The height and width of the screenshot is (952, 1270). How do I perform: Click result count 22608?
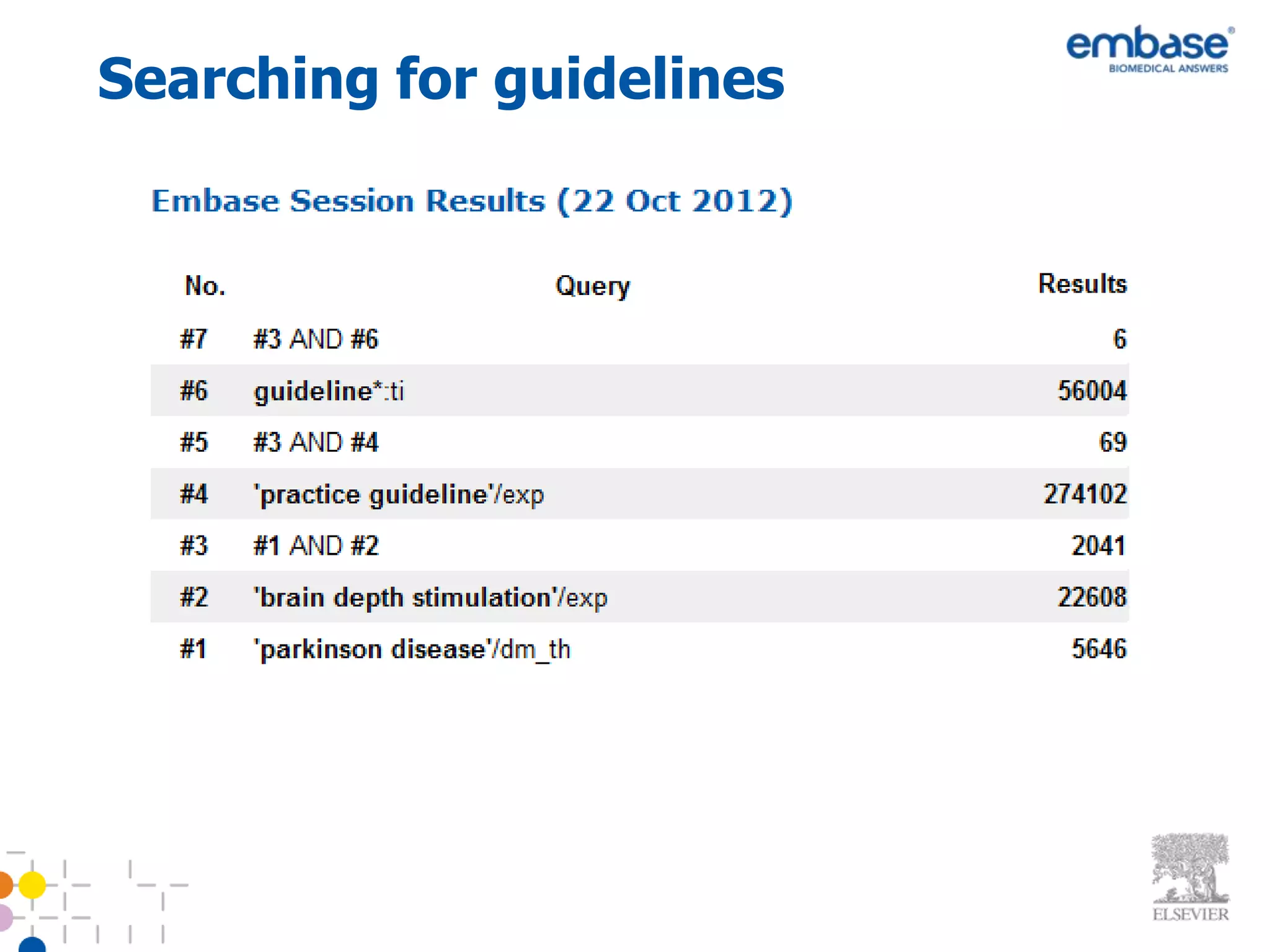(x=1092, y=597)
